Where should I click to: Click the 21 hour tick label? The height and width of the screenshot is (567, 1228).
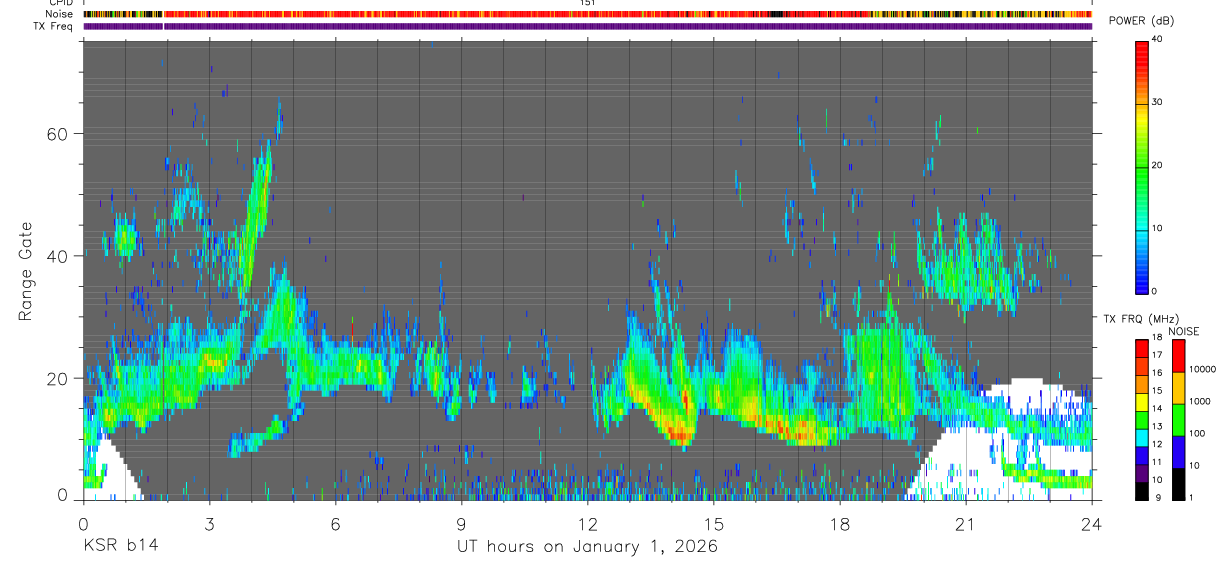pyautogui.click(x=966, y=523)
